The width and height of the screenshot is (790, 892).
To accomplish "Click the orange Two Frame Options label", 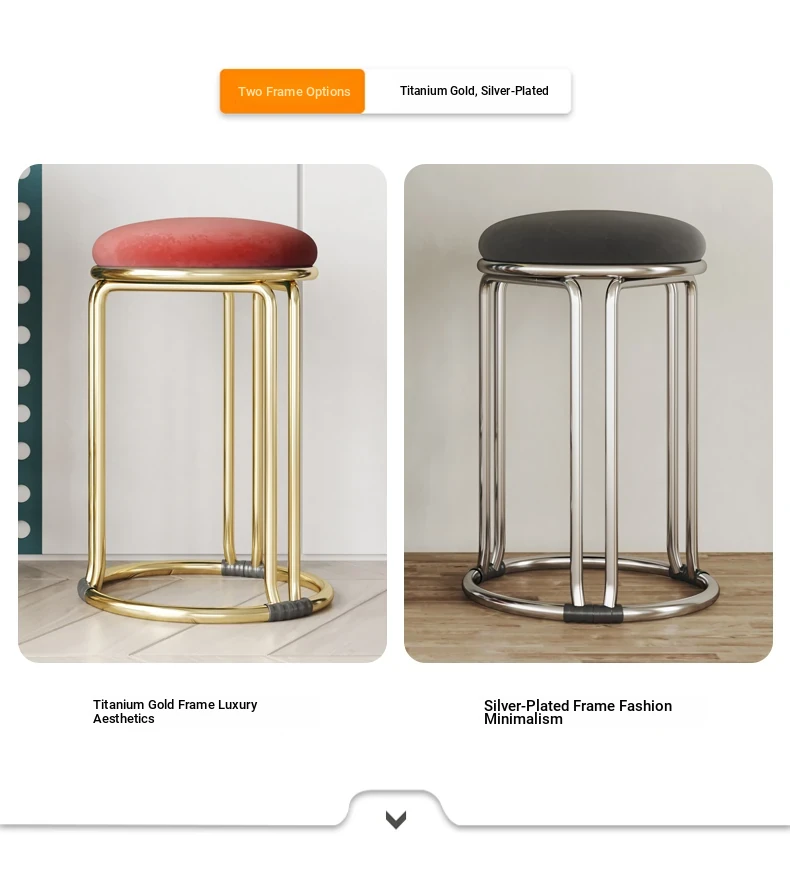I will (292, 92).
